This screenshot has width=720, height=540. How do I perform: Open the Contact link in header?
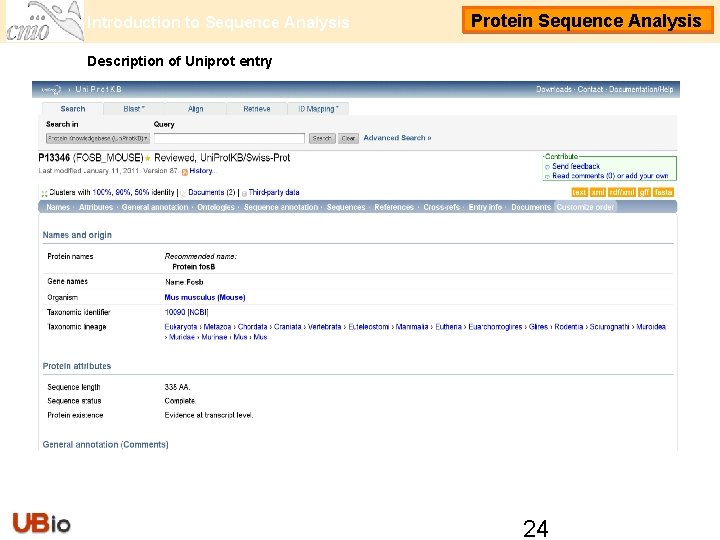coord(590,89)
